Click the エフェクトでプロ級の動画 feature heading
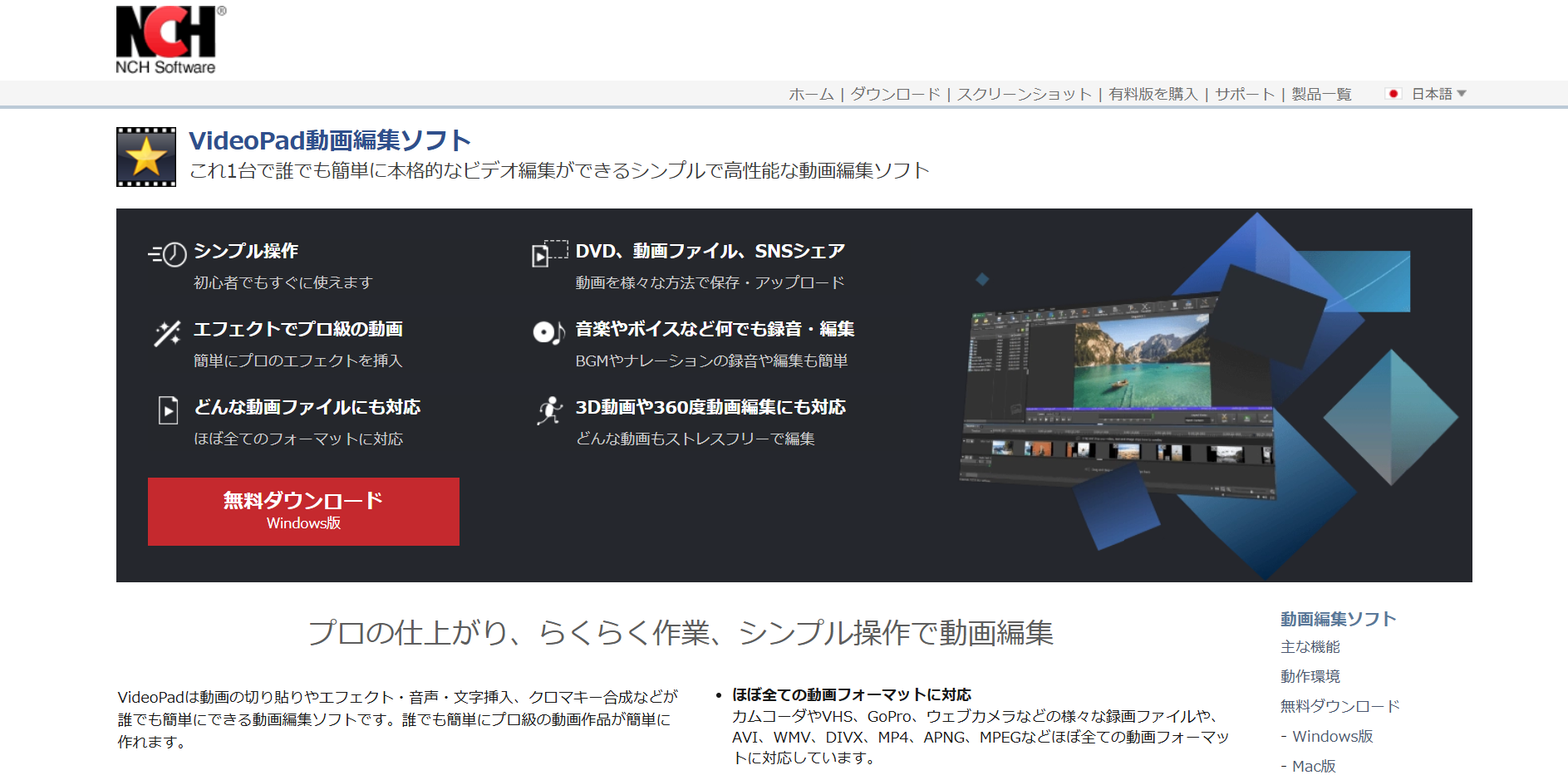This screenshot has width=1568, height=775. [298, 329]
